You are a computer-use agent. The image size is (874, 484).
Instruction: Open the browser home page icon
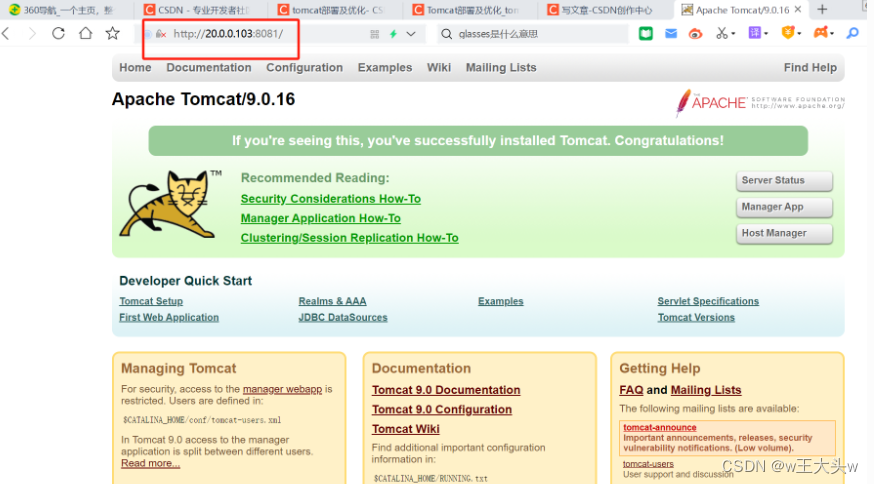[85, 33]
